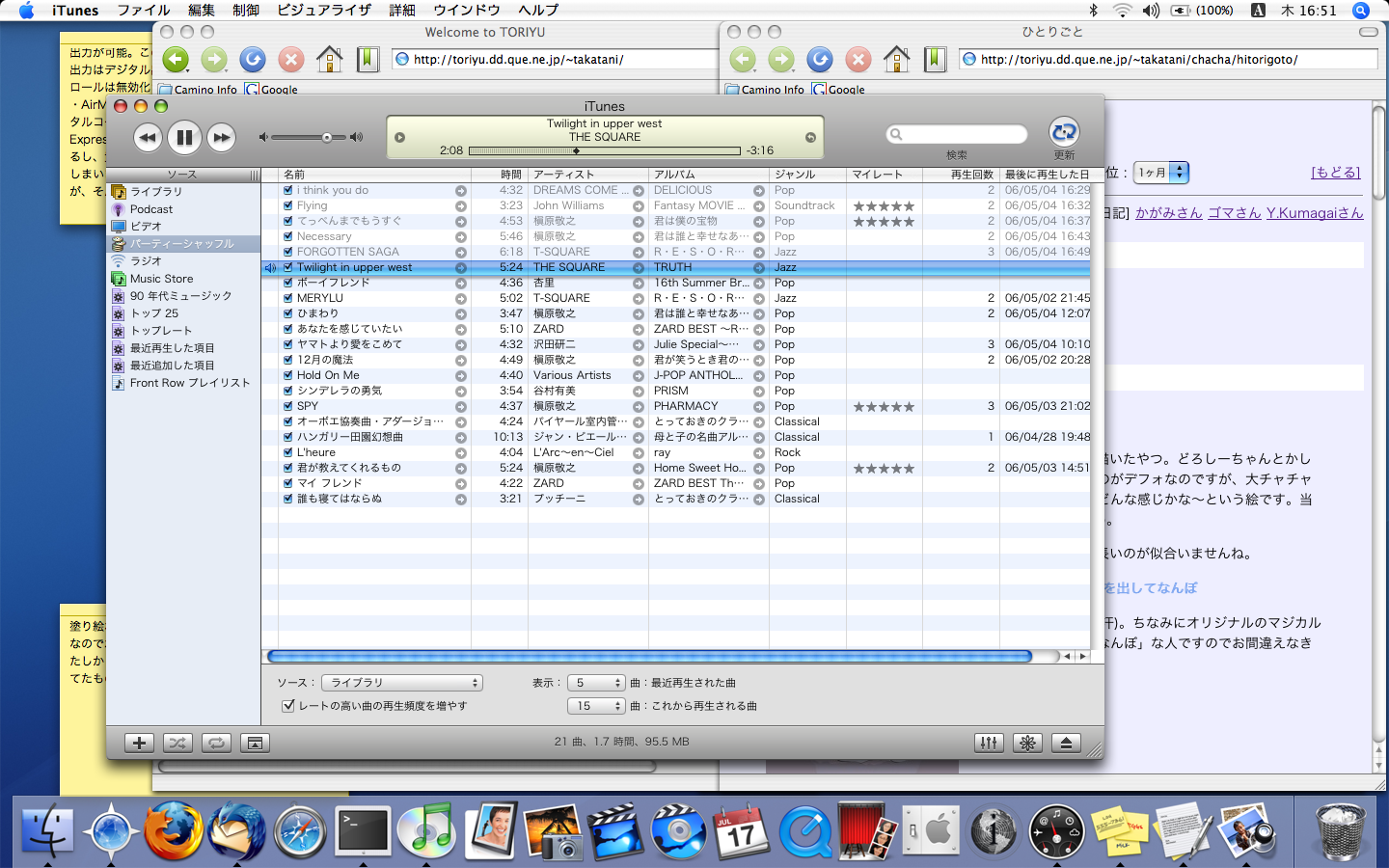Image resolution: width=1389 pixels, height=868 pixels.
Task: Open the ファイル menu
Action: [x=144, y=11]
